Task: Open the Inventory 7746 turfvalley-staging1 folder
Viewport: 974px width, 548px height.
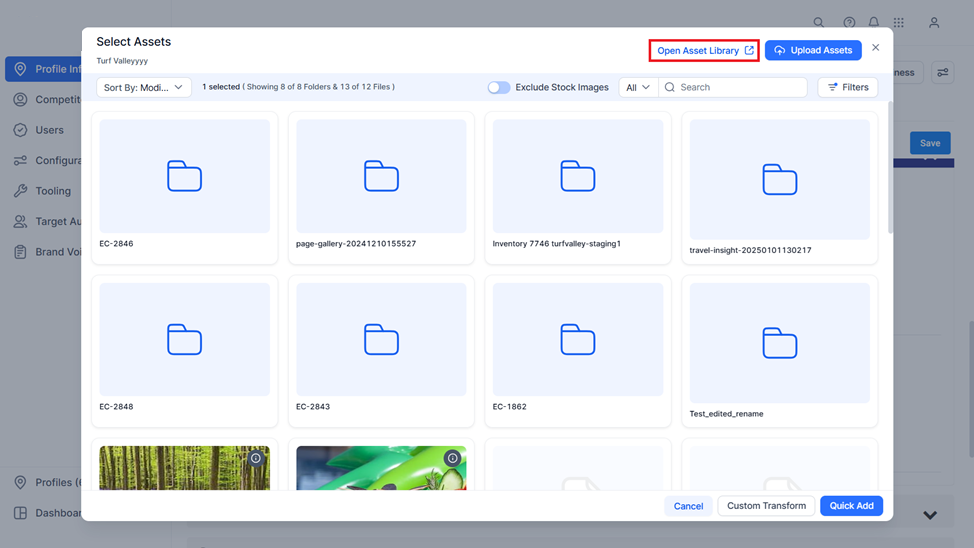Action: coord(578,188)
